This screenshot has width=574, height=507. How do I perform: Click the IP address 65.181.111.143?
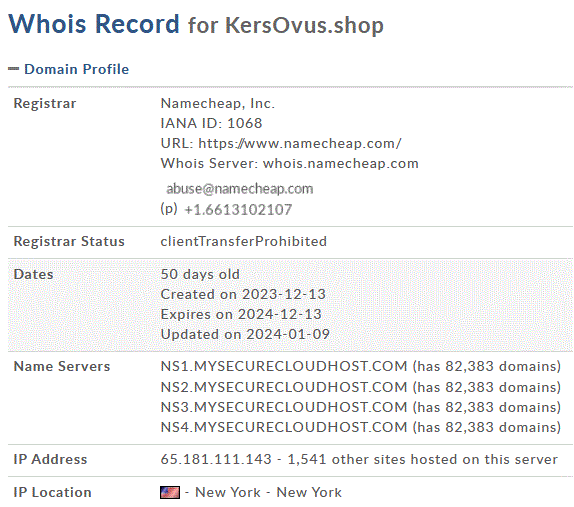(216, 459)
